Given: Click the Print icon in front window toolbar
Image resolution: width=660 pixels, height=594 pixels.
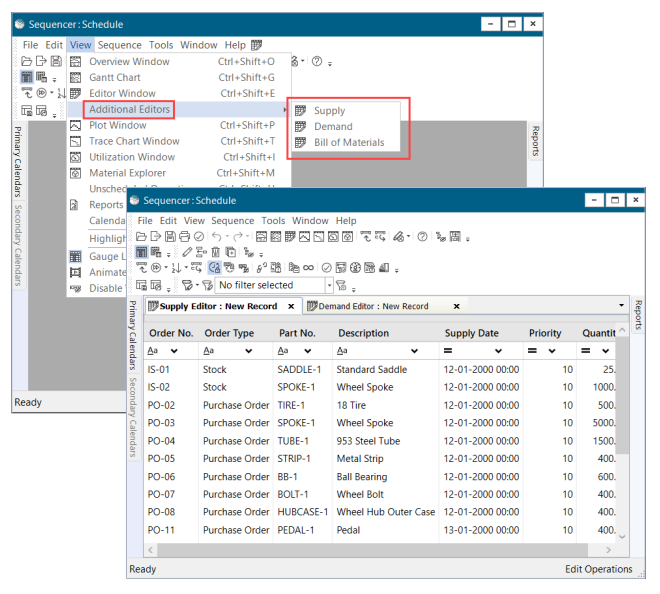Looking at the screenshot, I should point(184,237).
